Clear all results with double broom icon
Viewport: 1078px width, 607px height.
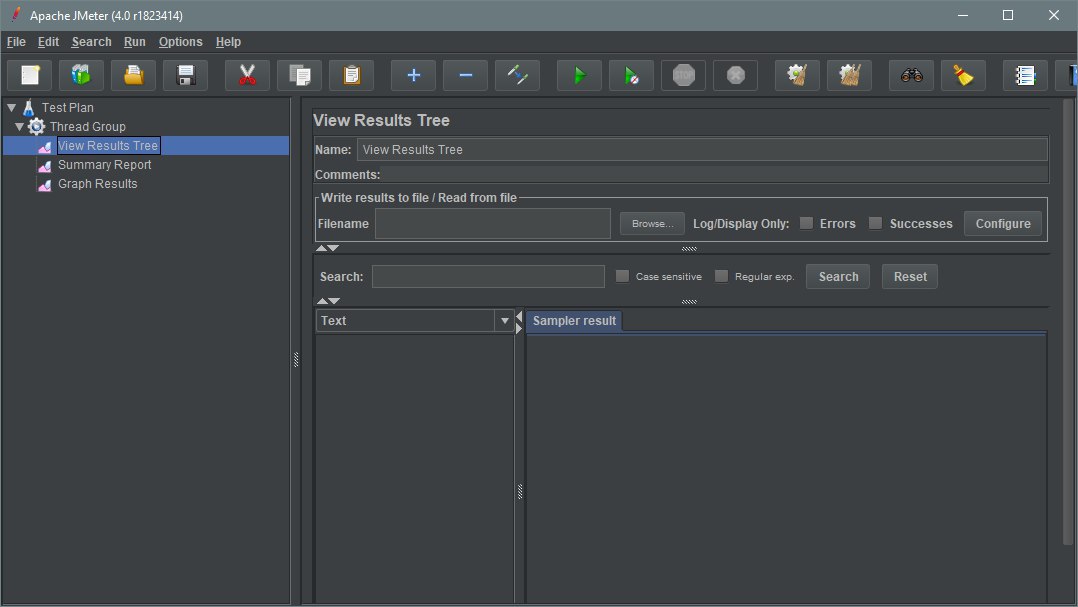pos(849,75)
